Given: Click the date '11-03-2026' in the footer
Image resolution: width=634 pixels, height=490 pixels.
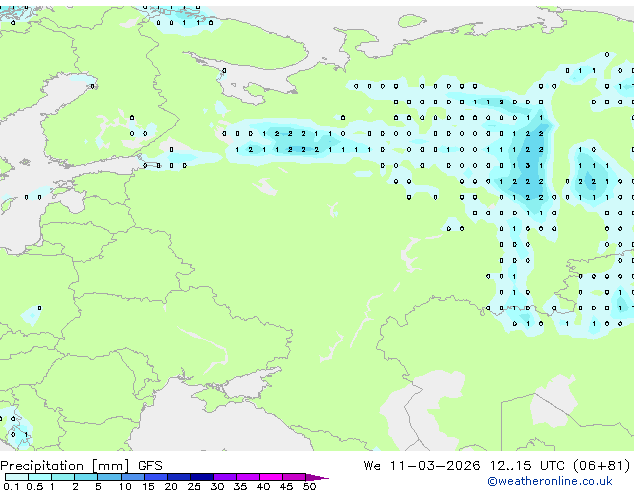Looking at the screenshot, I should [x=435, y=466].
